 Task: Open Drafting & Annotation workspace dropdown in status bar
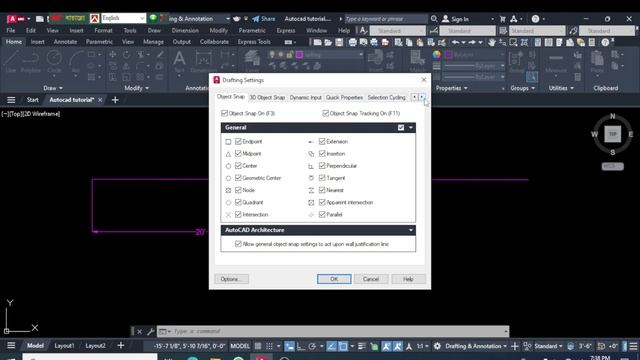pyautogui.click(x=476, y=346)
